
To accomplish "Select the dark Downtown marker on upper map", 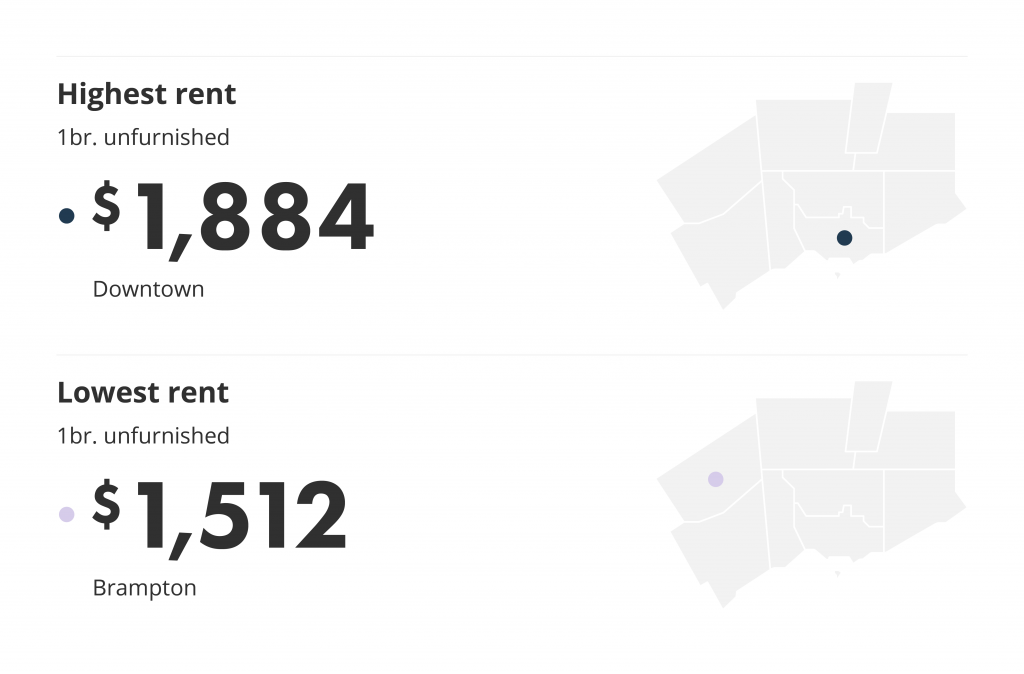I will 844,238.
